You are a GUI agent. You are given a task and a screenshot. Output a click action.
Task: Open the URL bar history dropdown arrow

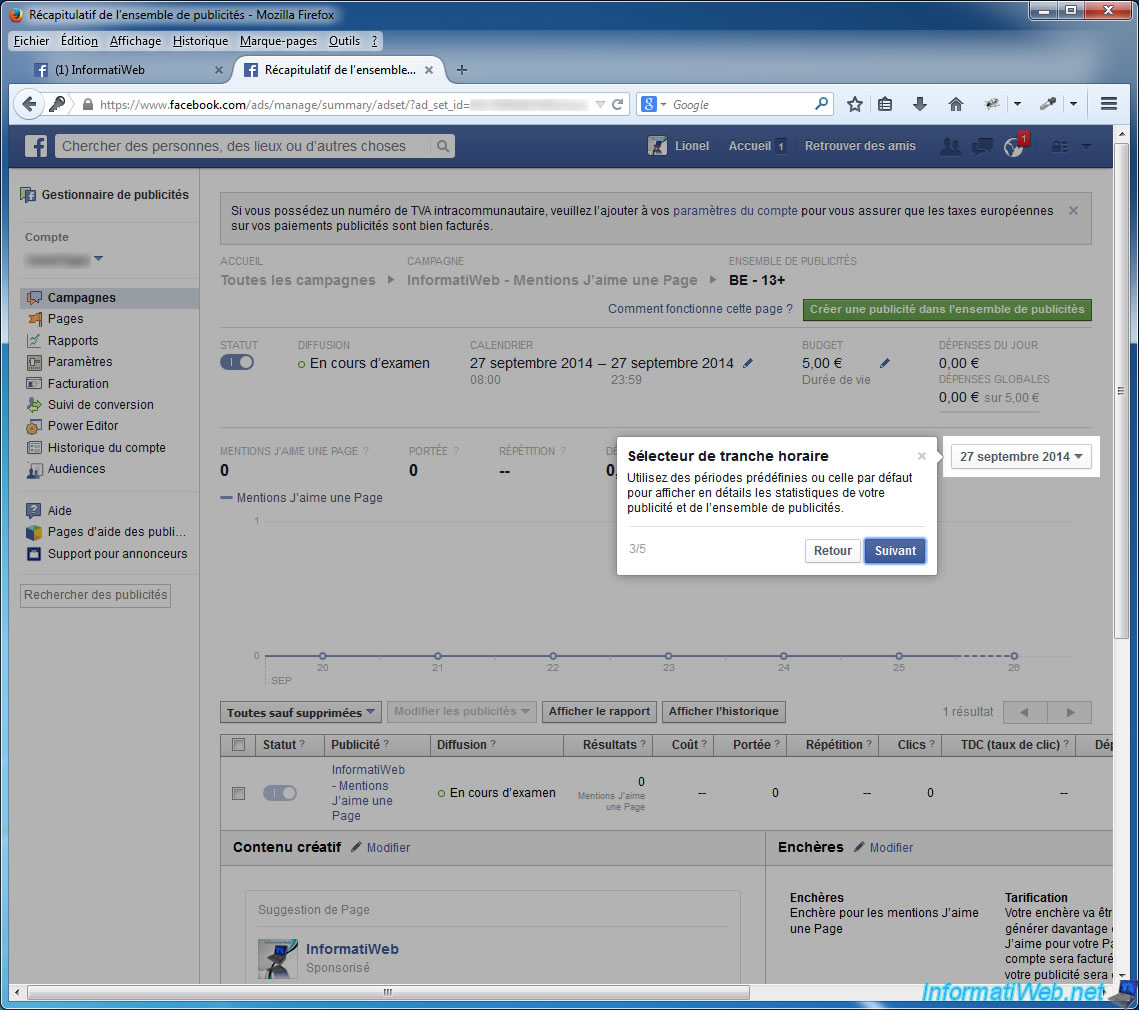click(600, 105)
